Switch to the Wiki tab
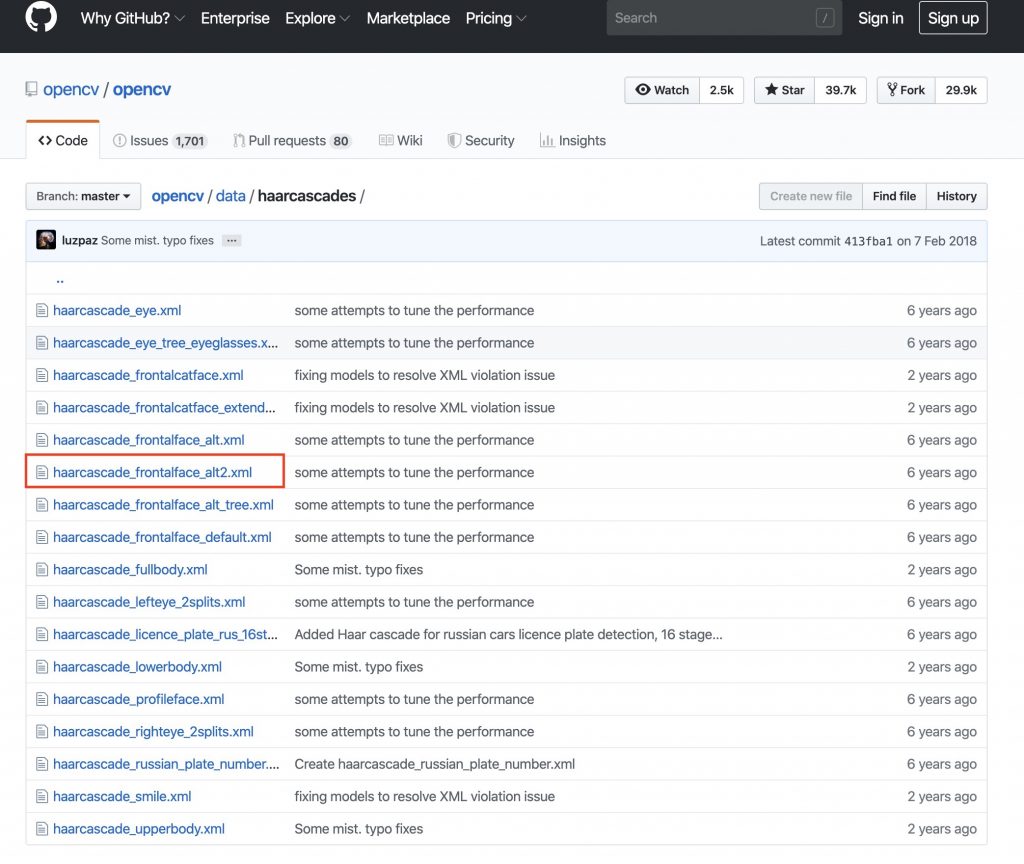 click(x=400, y=140)
